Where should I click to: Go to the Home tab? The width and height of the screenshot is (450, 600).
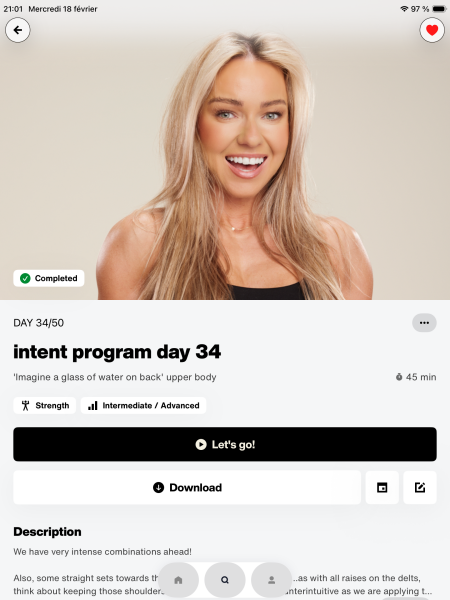(x=178, y=580)
